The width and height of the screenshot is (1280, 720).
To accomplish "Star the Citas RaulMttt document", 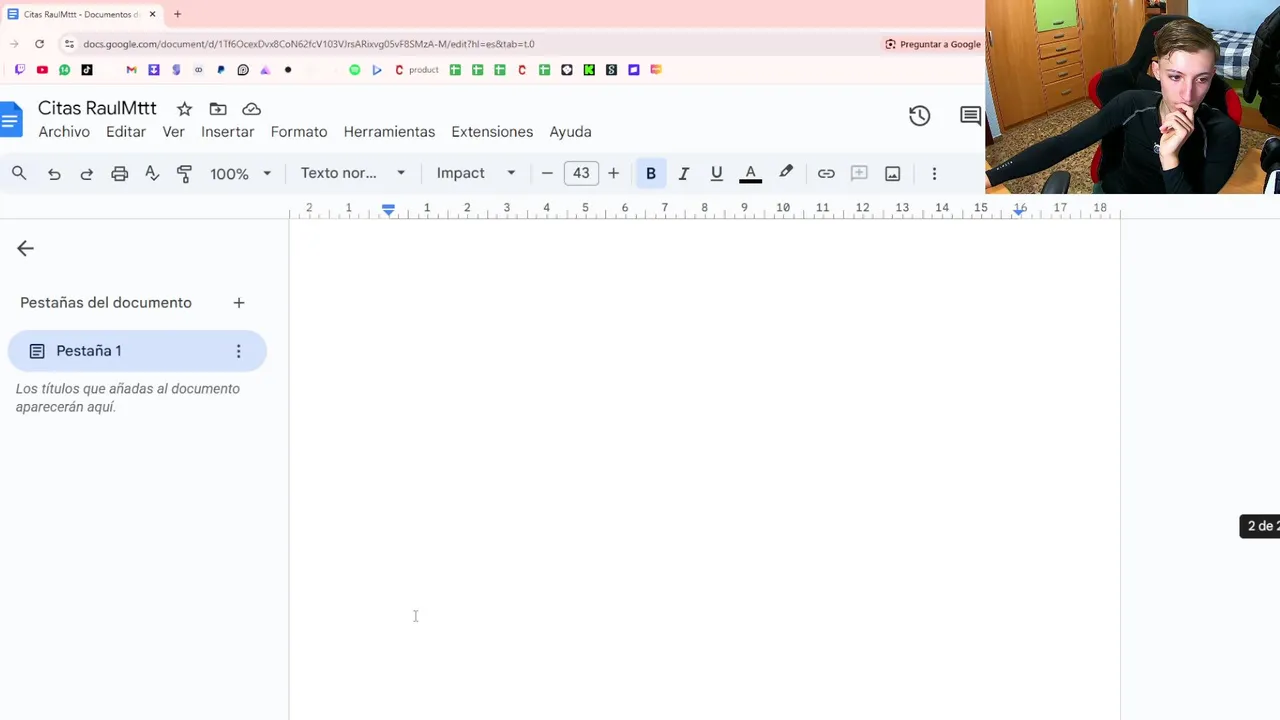I will [x=184, y=109].
